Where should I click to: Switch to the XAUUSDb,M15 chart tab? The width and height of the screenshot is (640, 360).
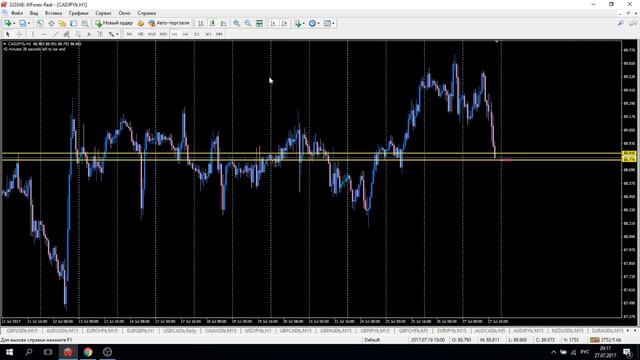[x=220, y=330]
